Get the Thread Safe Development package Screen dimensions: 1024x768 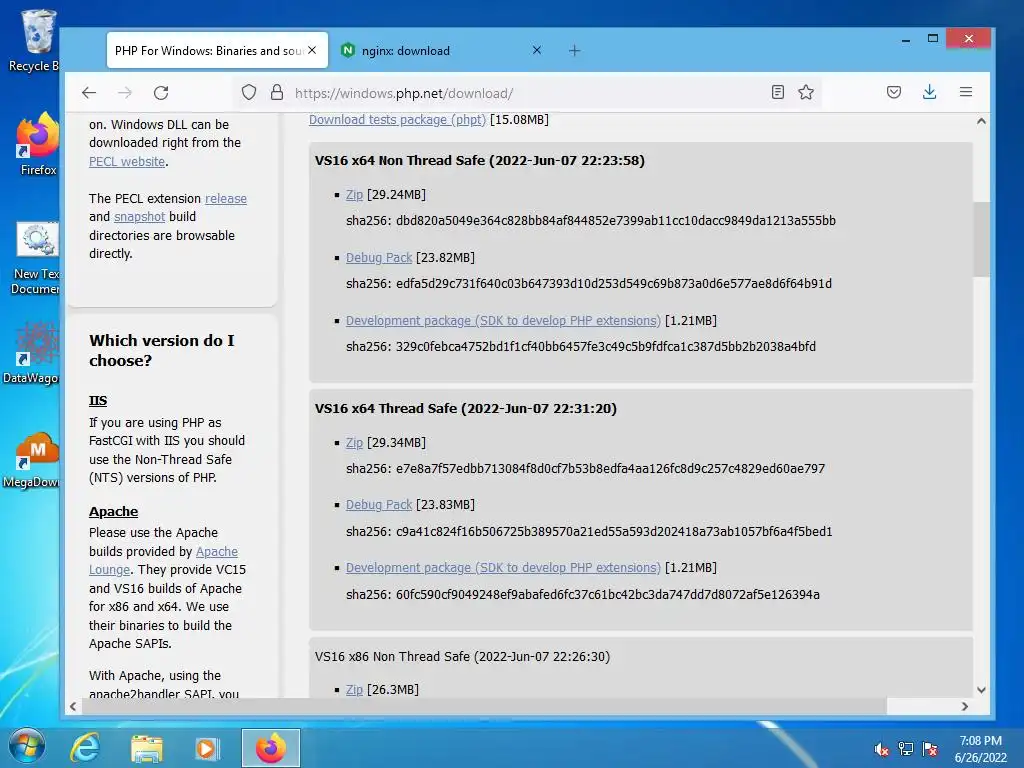[x=503, y=568]
